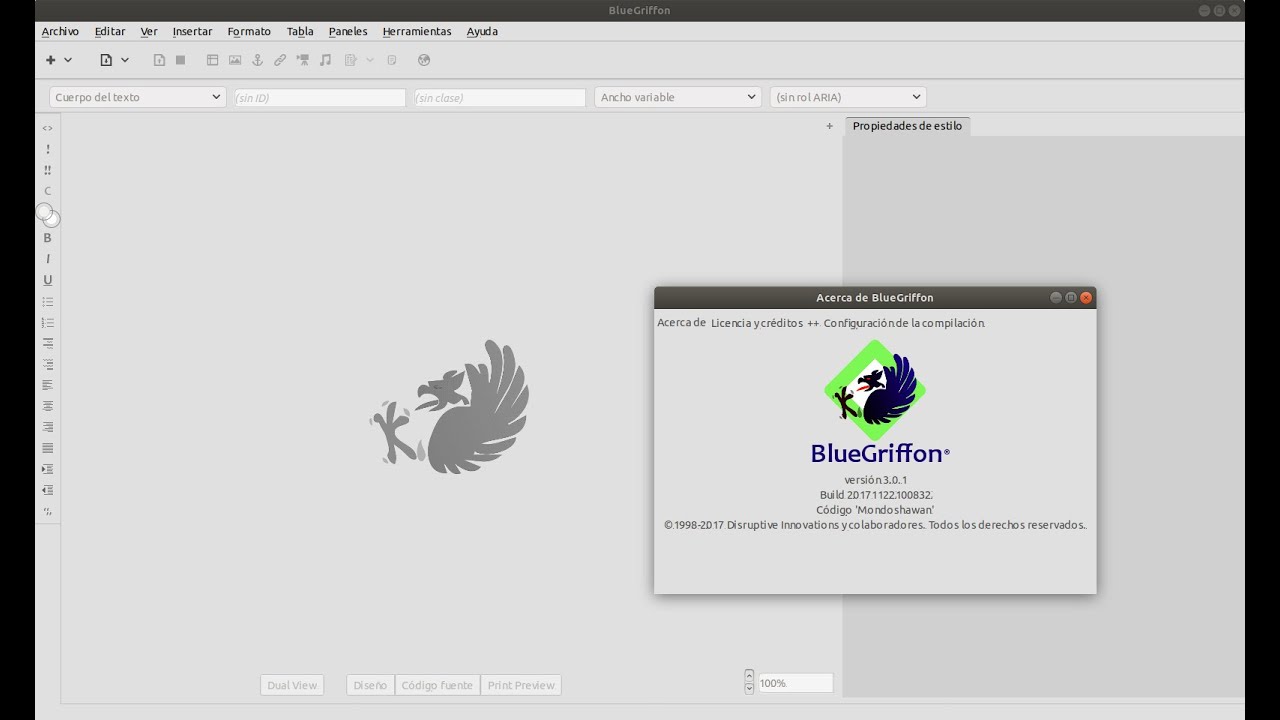
Task: Toggle italic with the I icon
Action: [x=47, y=259]
